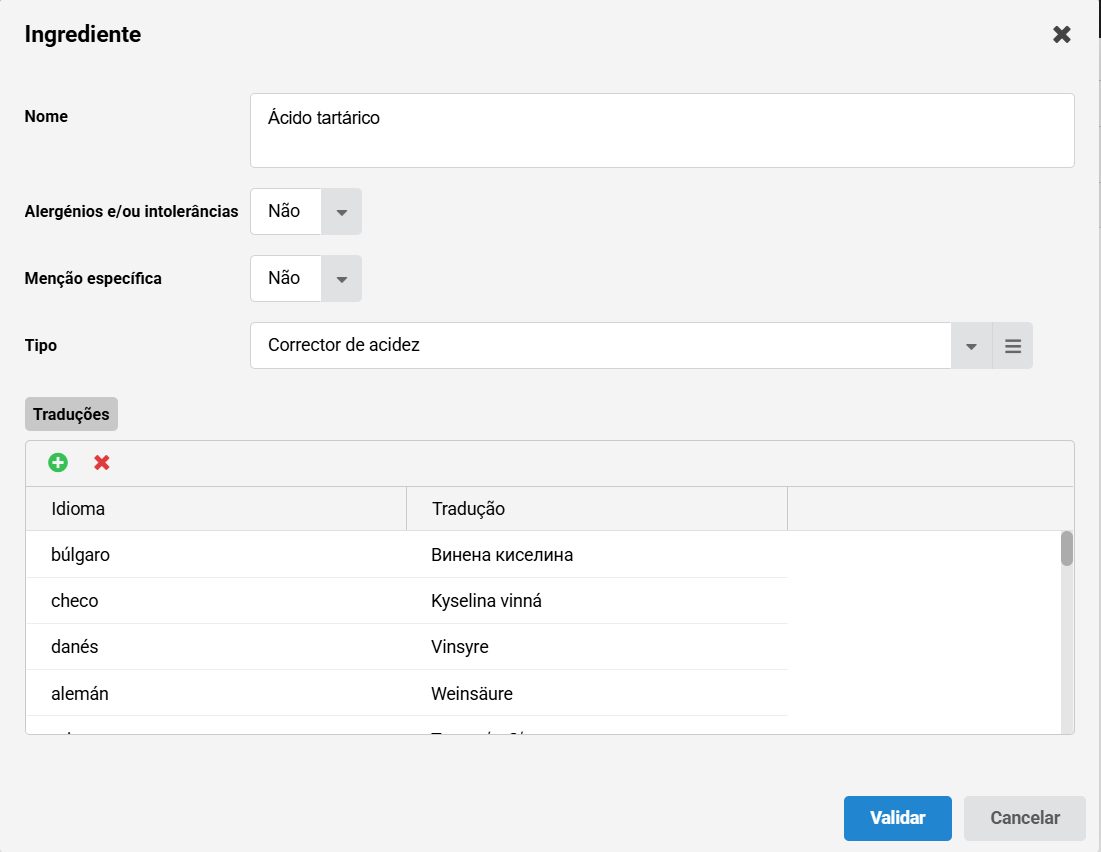
Task: Select the búlgaro language cell
Action: tap(216, 555)
